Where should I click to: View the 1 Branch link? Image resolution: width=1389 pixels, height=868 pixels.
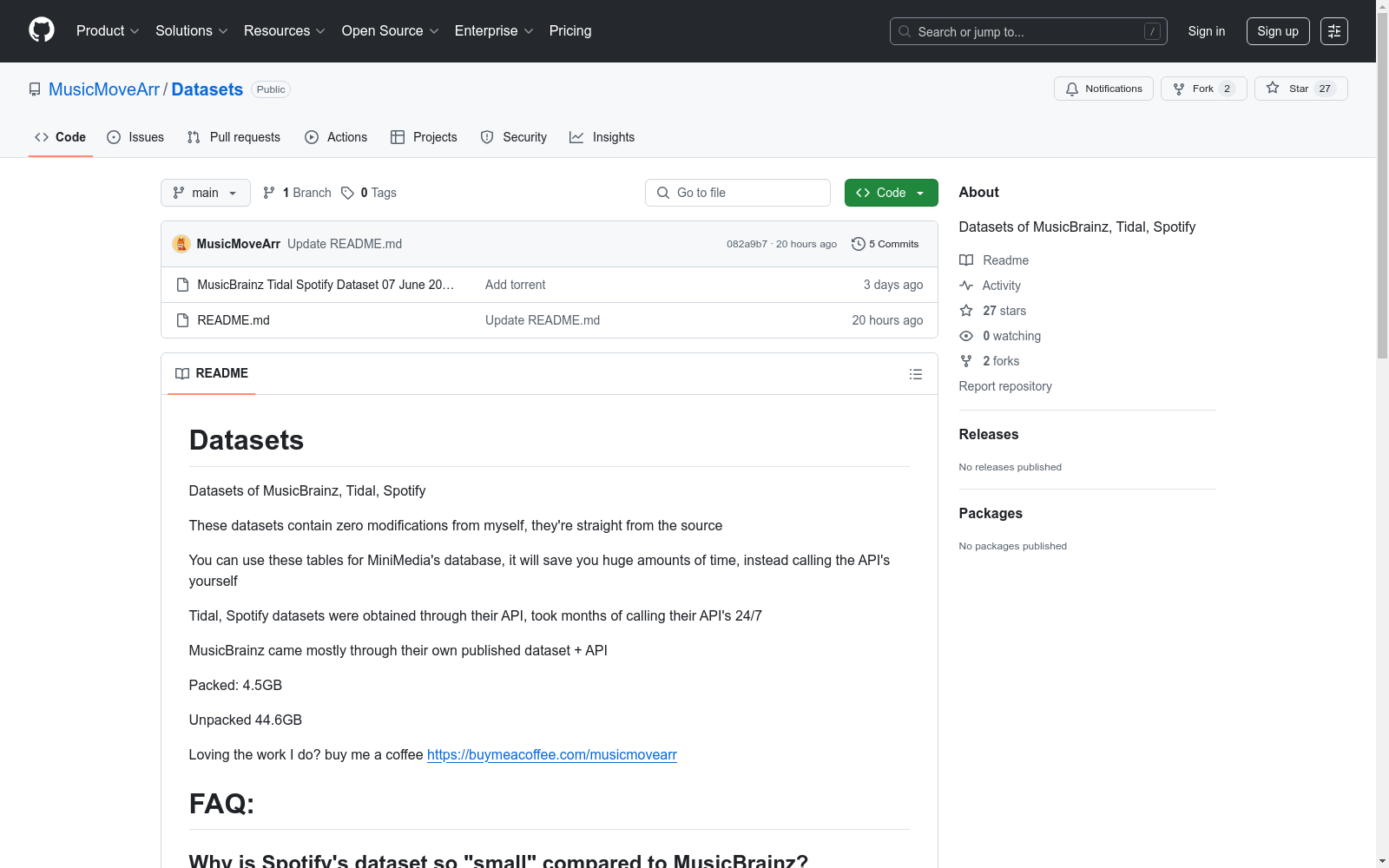coord(297,193)
